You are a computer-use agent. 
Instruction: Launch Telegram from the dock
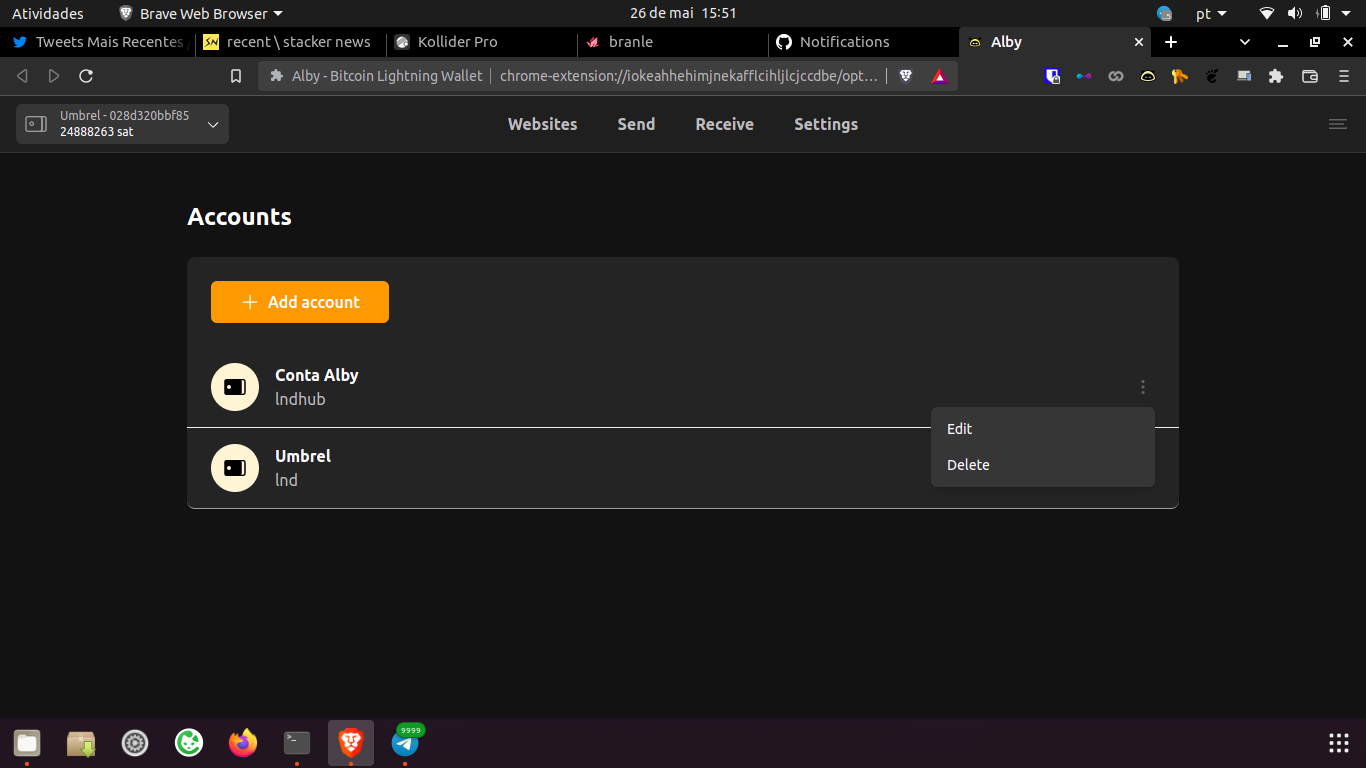click(x=404, y=744)
